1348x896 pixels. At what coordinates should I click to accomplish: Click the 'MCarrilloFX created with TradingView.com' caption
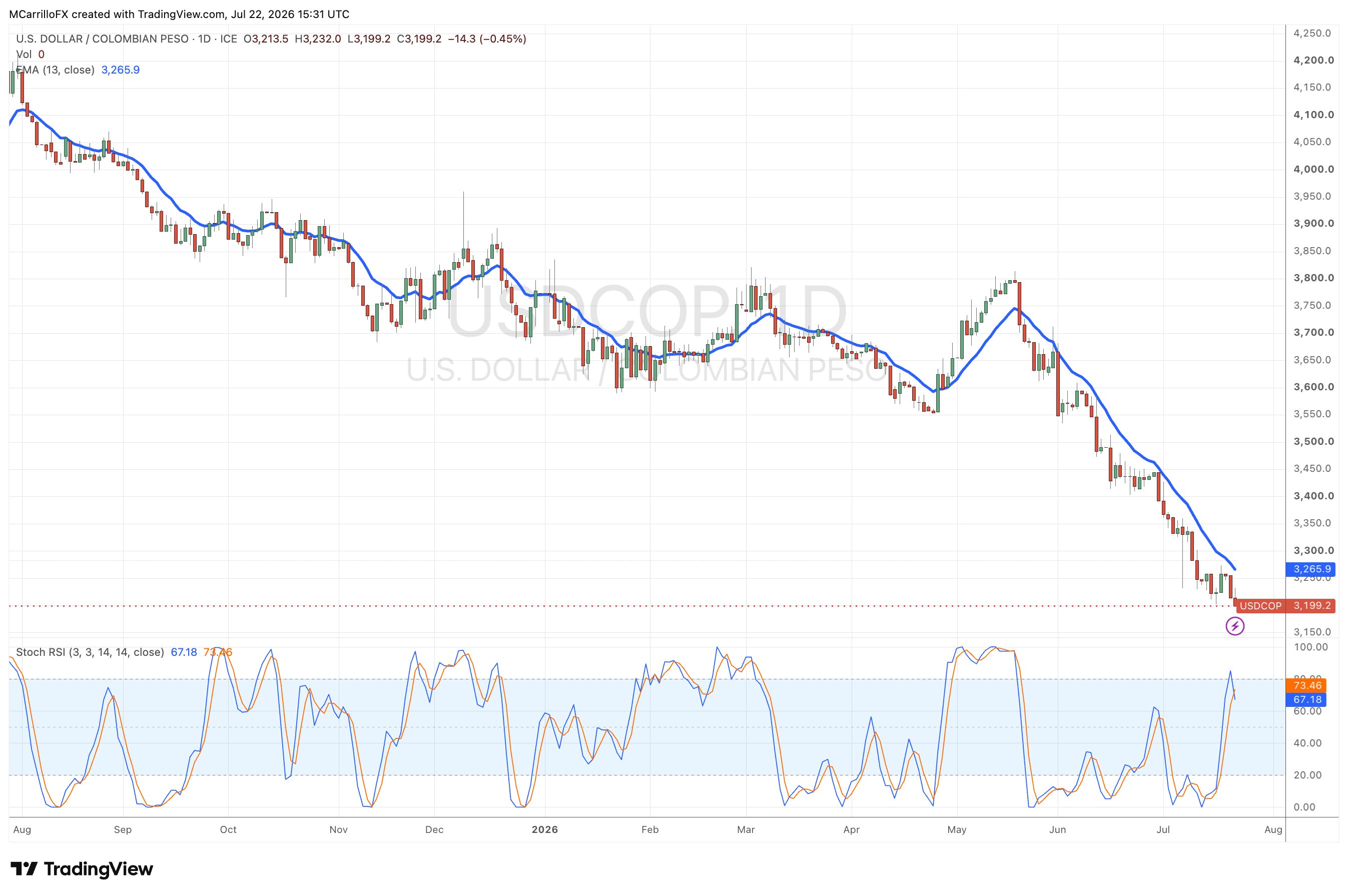[x=117, y=15]
